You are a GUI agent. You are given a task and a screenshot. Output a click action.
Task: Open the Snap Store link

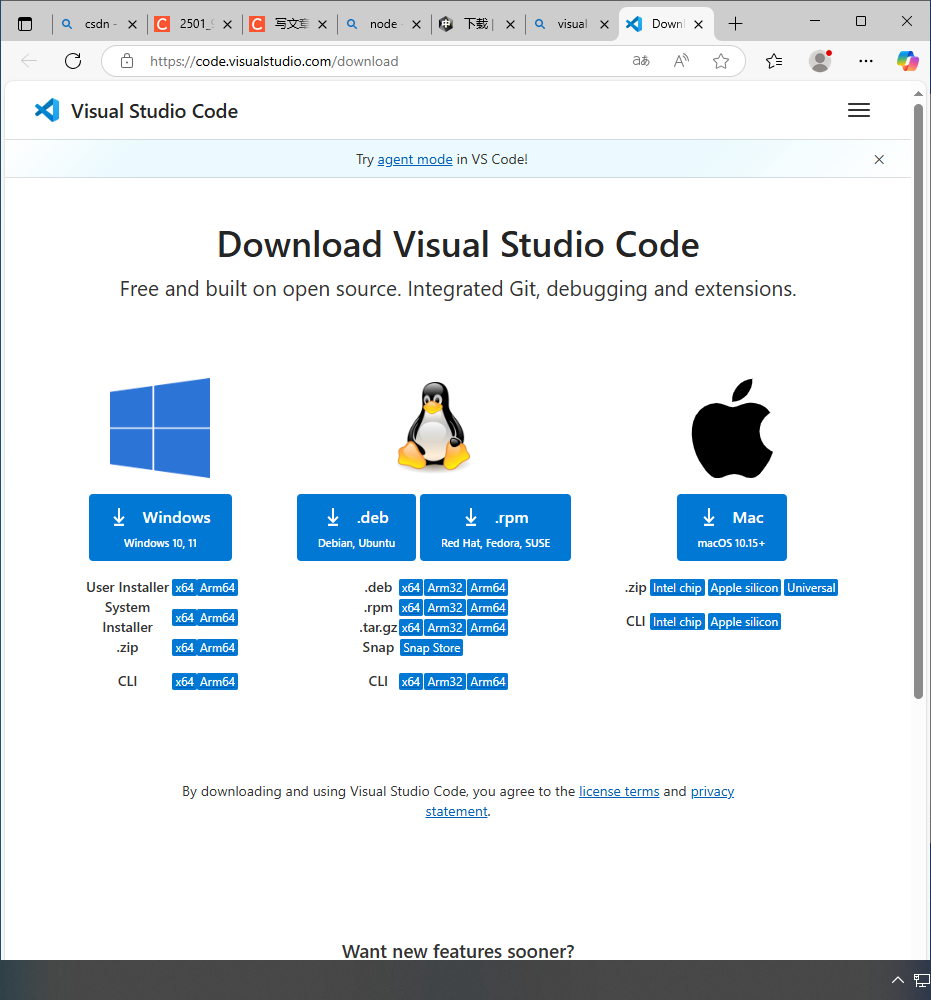click(431, 647)
